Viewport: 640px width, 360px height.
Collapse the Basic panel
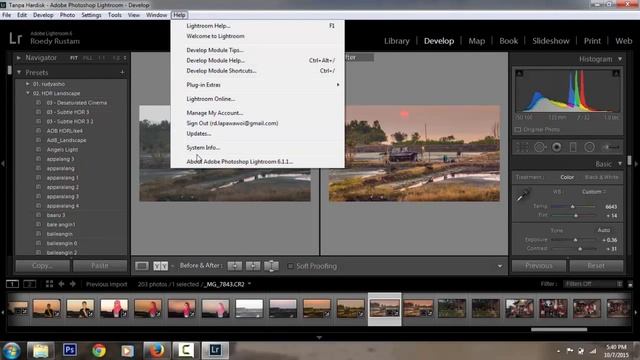[x=620, y=164]
